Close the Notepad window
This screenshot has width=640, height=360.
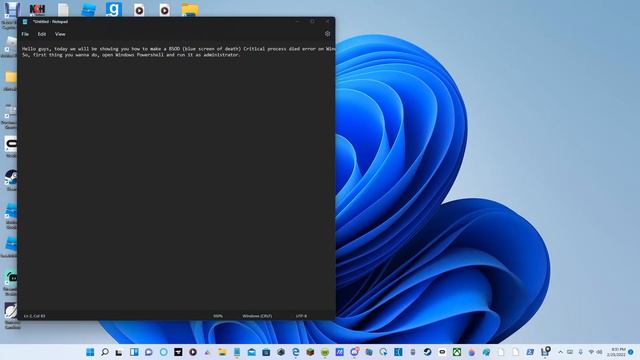click(x=327, y=22)
